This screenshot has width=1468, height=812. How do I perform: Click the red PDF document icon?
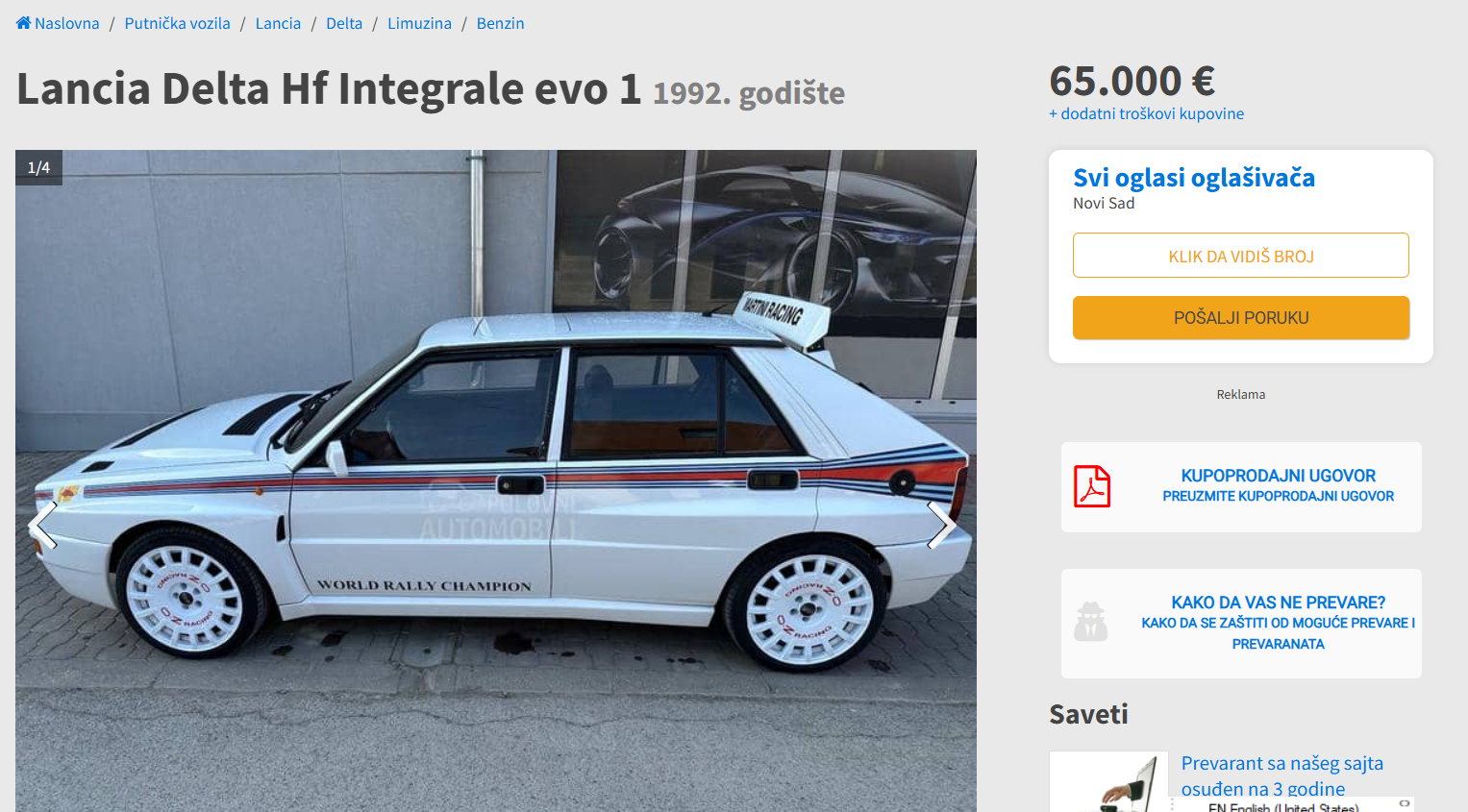1092,486
